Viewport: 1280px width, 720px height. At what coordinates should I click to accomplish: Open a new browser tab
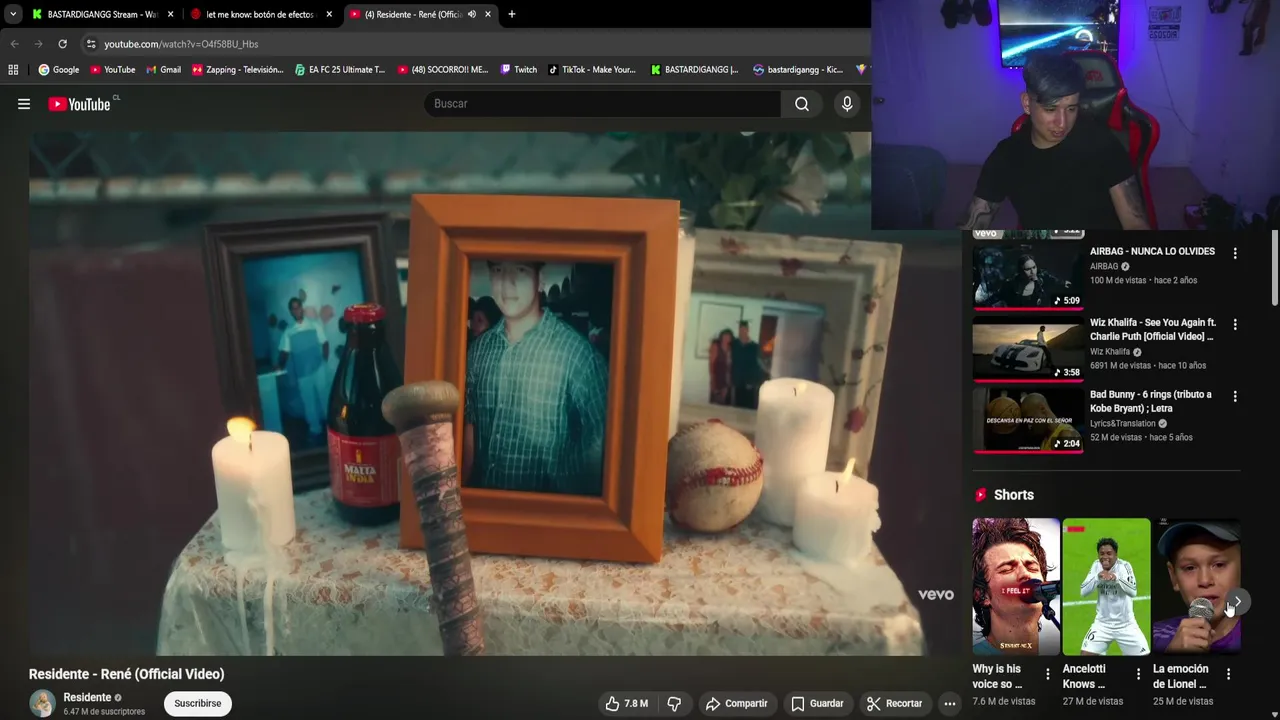click(512, 14)
